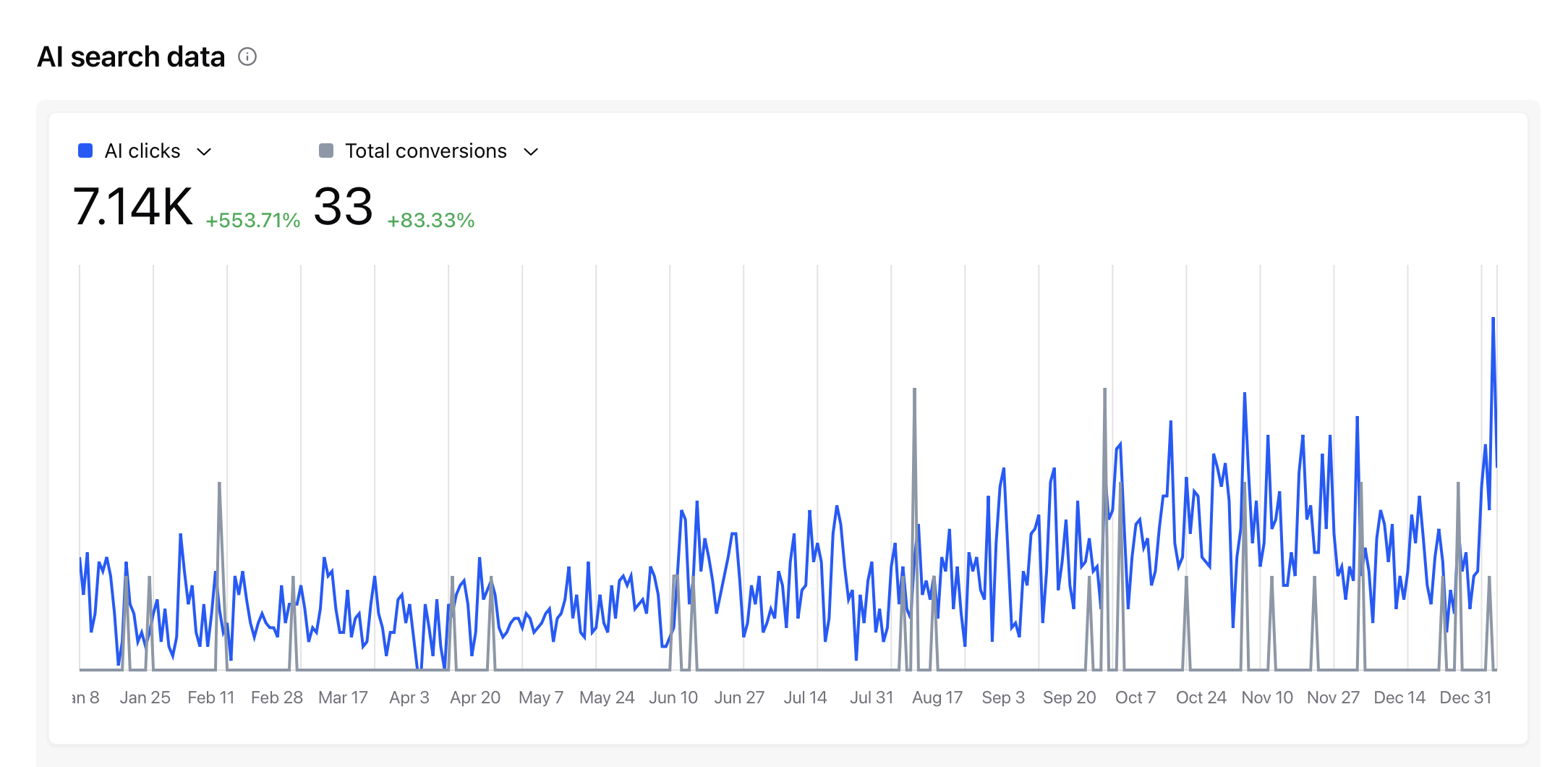The height and width of the screenshot is (767, 1568).
Task: Click the Jan 25 axis label
Action: point(145,698)
